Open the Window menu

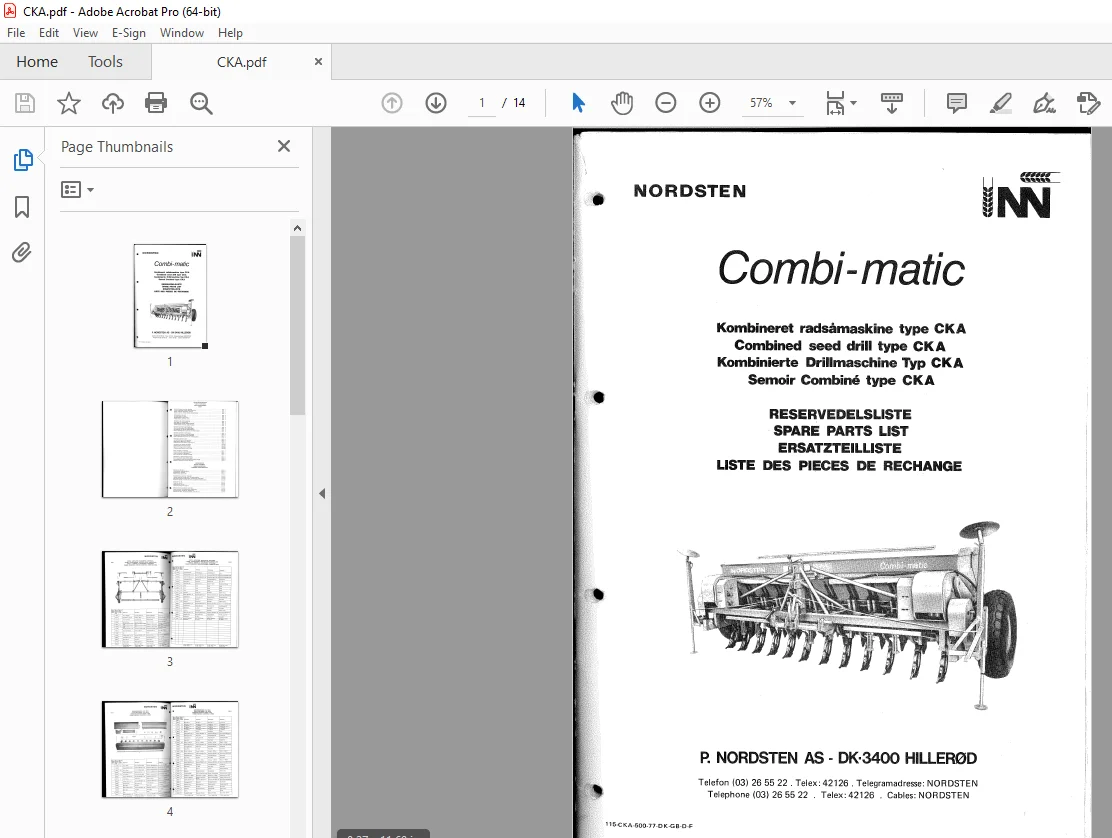(182, 33)
